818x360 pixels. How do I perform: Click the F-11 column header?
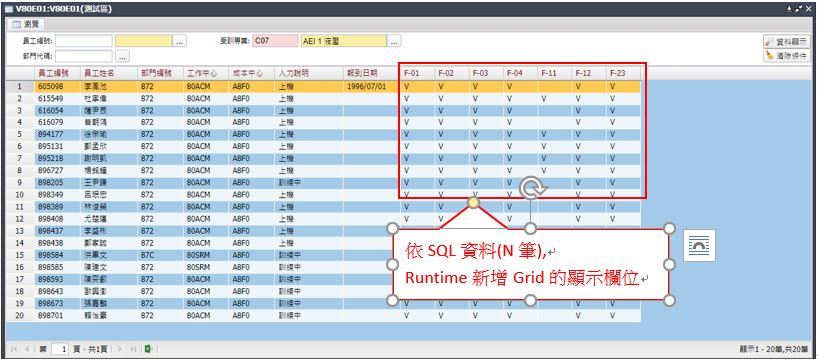click(555, 74)
